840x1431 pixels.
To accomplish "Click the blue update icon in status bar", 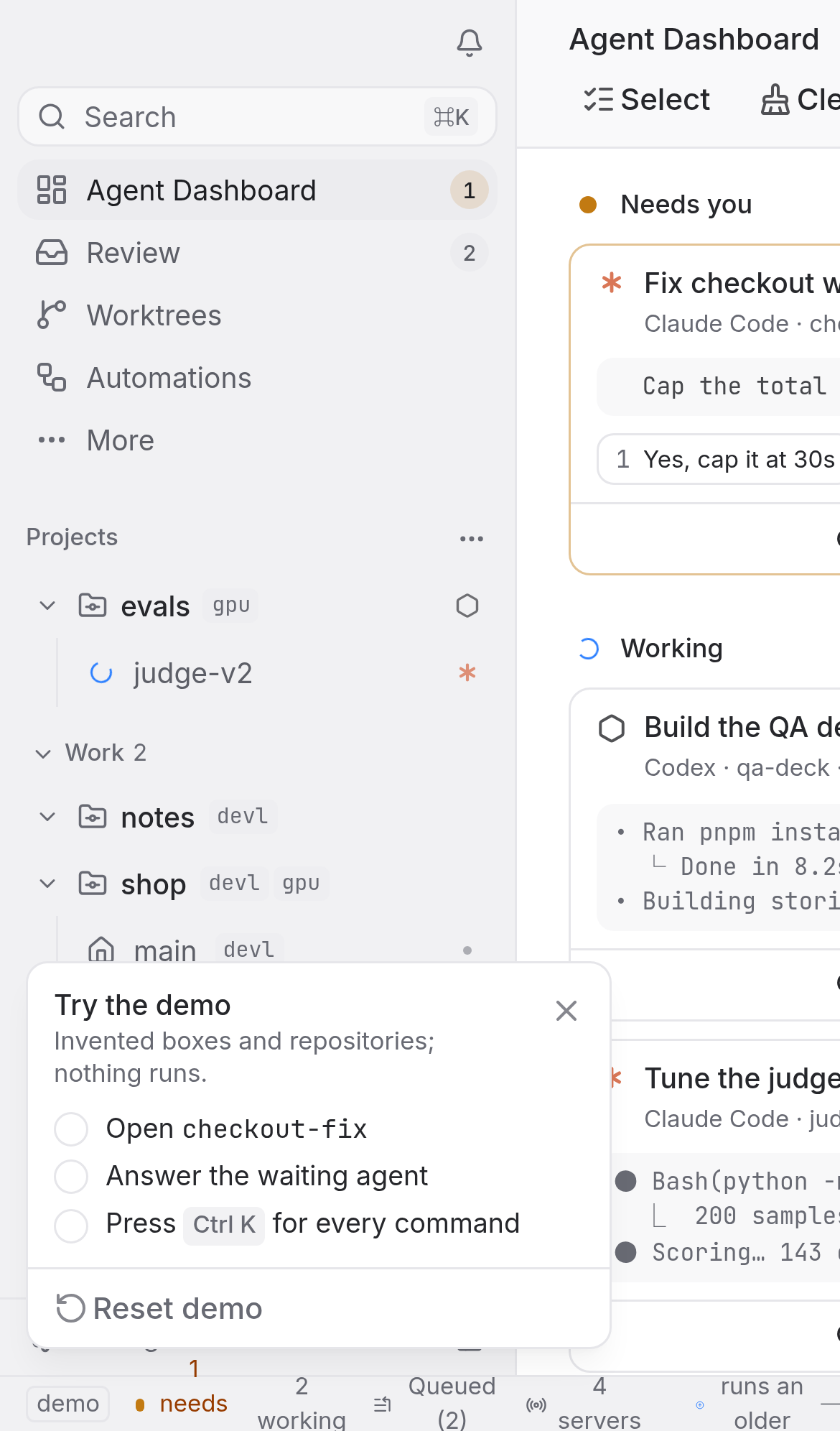I will (x=700, y=1404).
